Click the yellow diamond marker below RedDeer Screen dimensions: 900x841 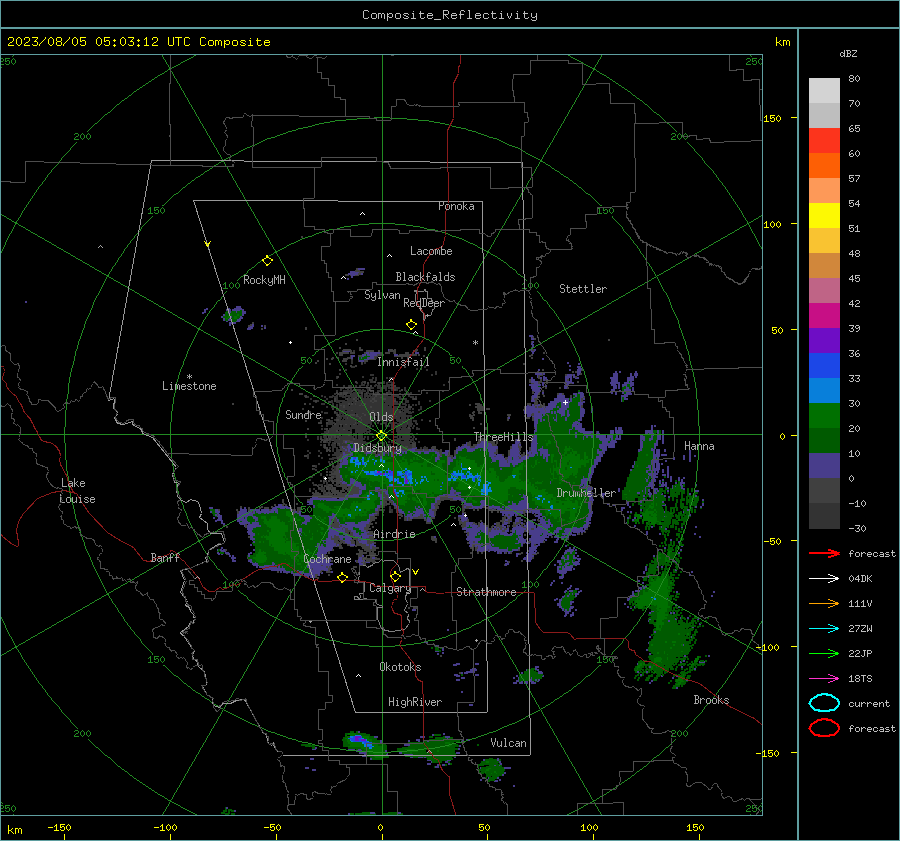coord(411,325)
